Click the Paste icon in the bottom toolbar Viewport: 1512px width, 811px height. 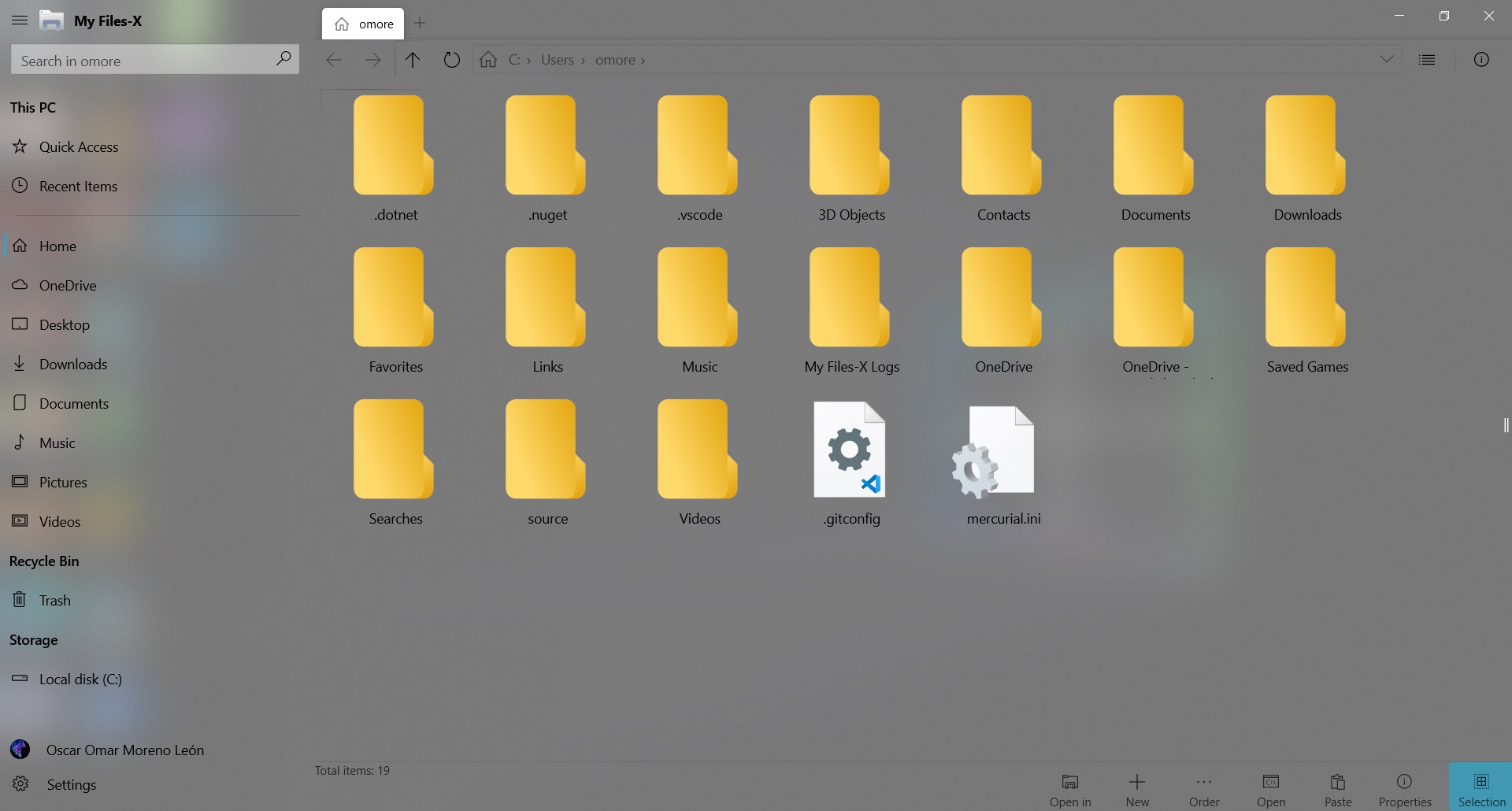(1337, 787)
